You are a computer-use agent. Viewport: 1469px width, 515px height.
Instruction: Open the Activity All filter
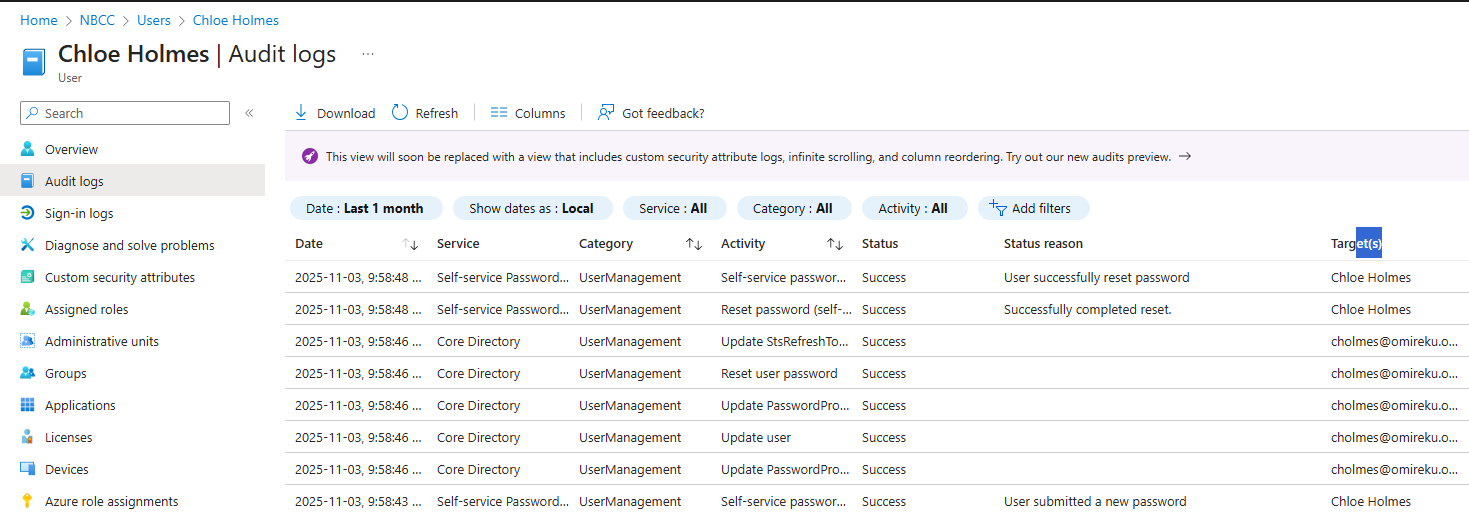[x=914, y=208]
